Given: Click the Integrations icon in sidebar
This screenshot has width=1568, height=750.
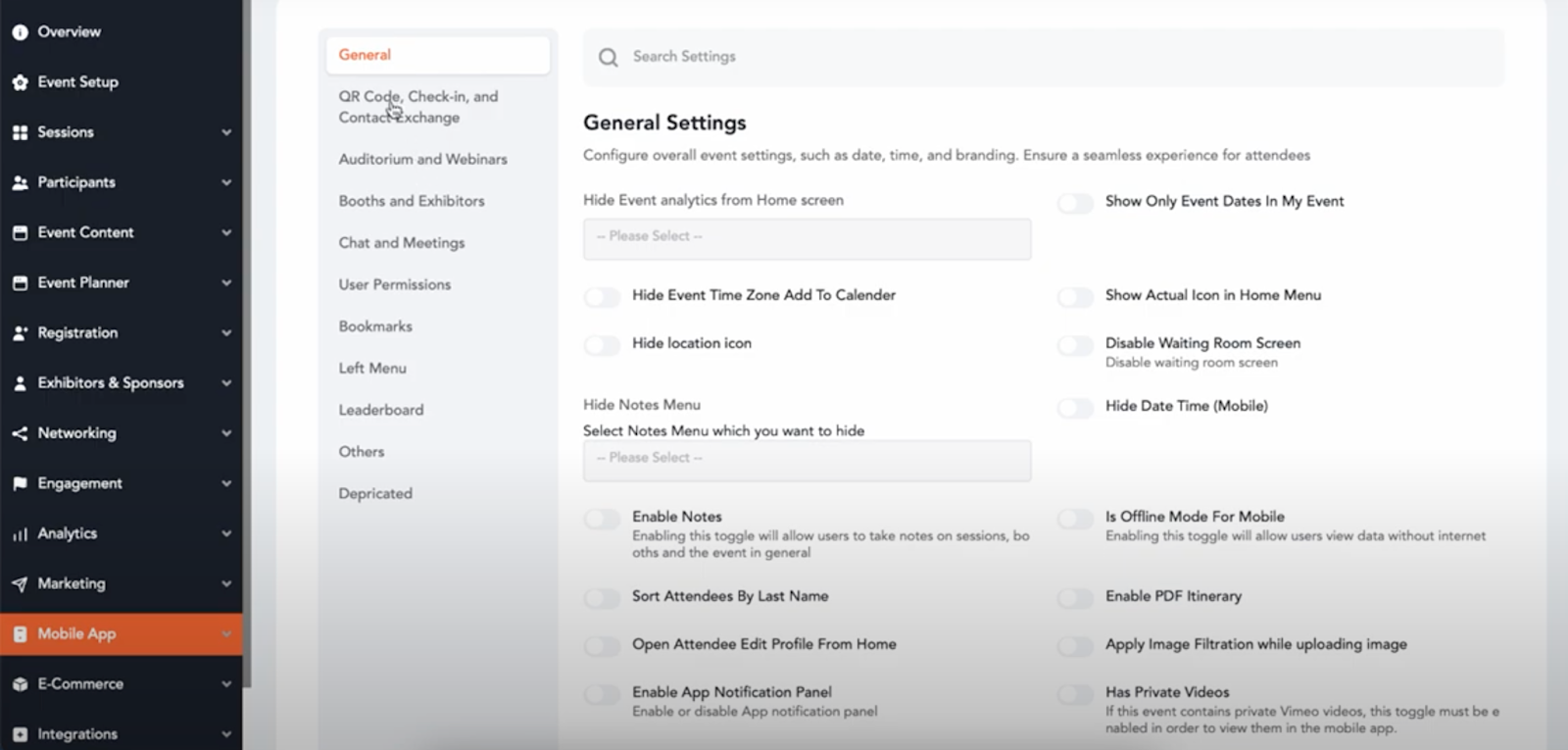Looking at the screenshot, I should click(x=20, y=734).
